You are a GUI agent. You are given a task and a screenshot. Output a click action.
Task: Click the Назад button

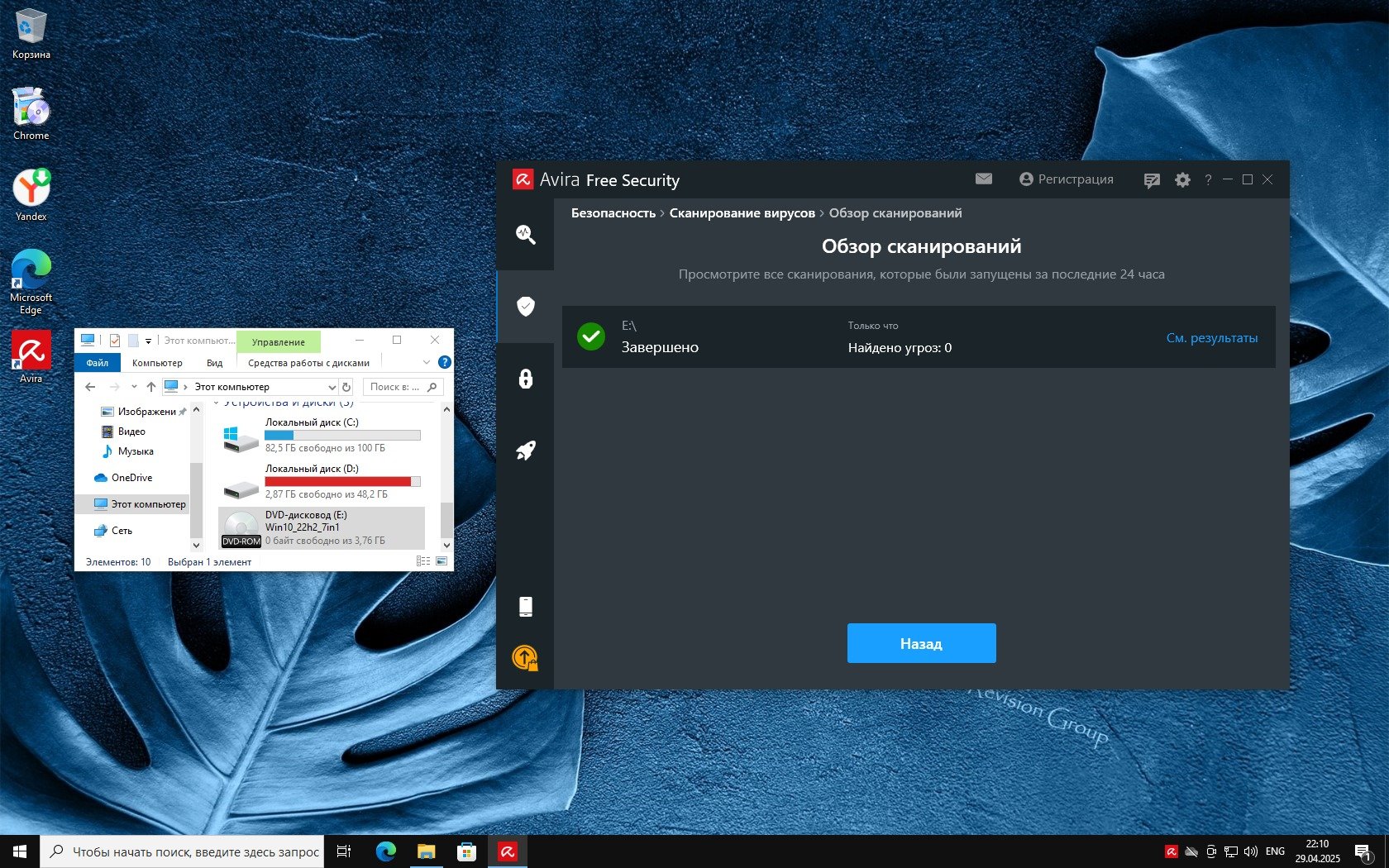pos(921,643)
